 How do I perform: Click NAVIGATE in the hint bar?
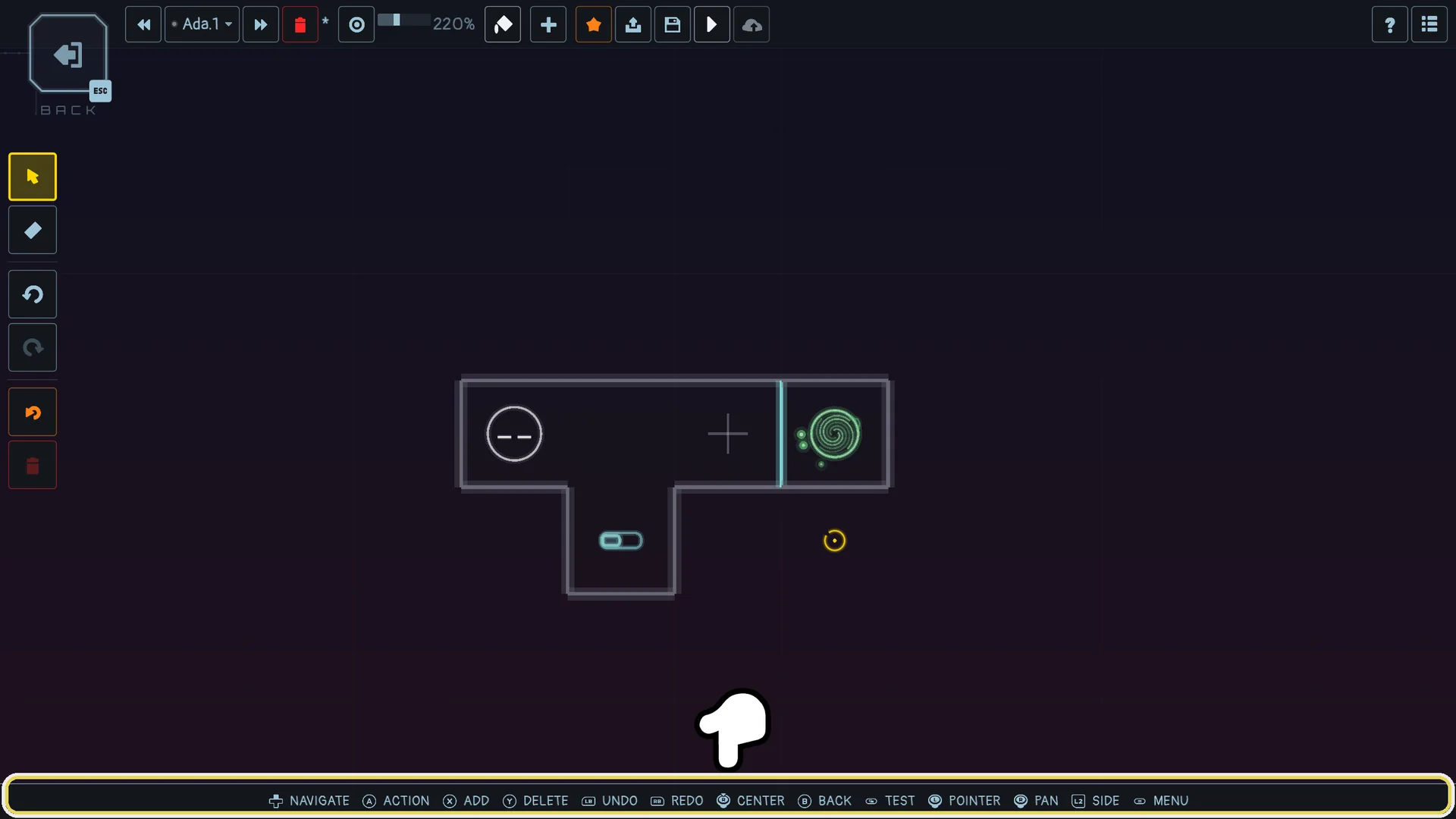click(309, 801)
